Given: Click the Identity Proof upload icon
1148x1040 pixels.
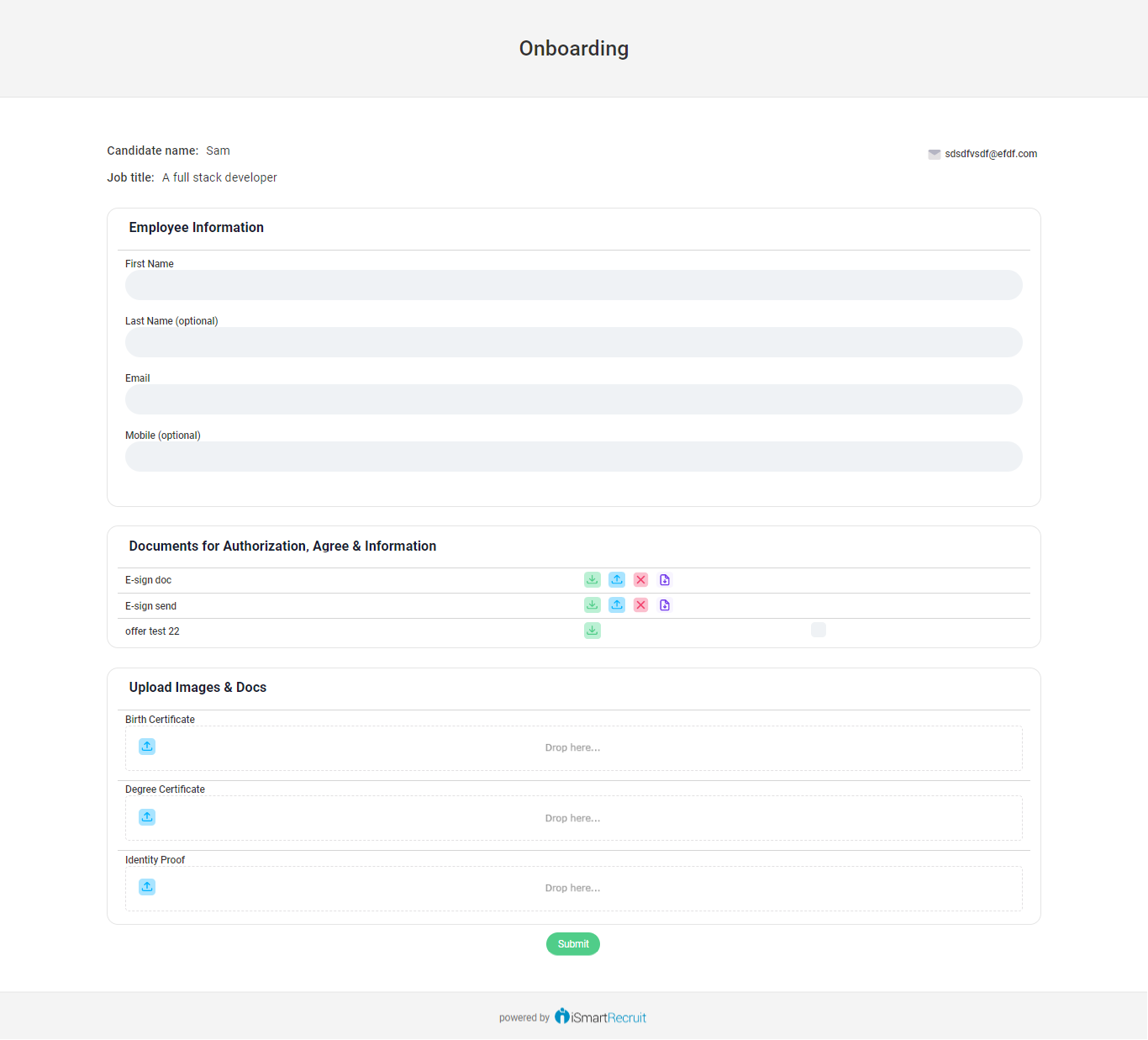Looking at the screenshot, I should pos(147,887).
